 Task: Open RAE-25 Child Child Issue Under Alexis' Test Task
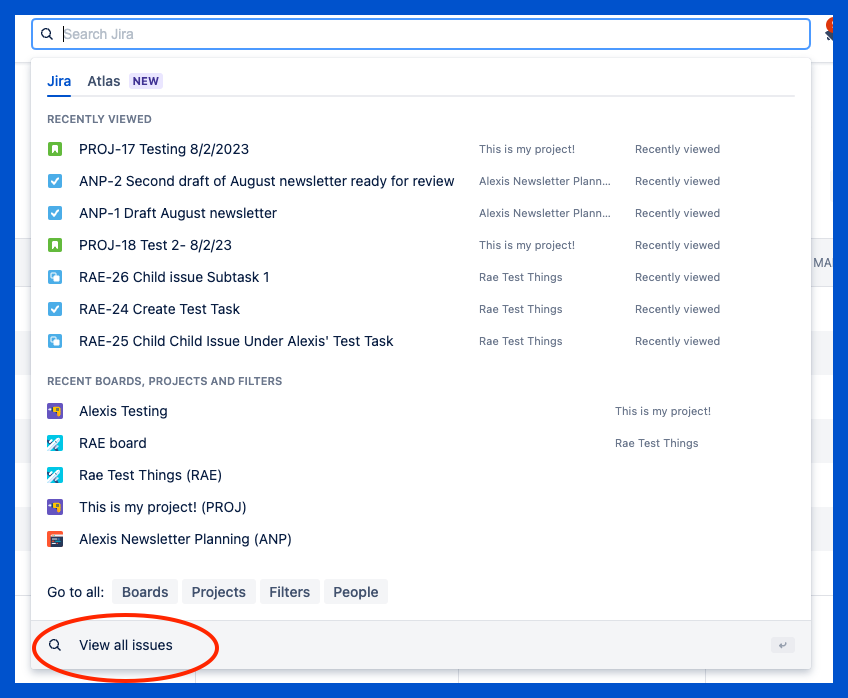[x=236, y=341]
